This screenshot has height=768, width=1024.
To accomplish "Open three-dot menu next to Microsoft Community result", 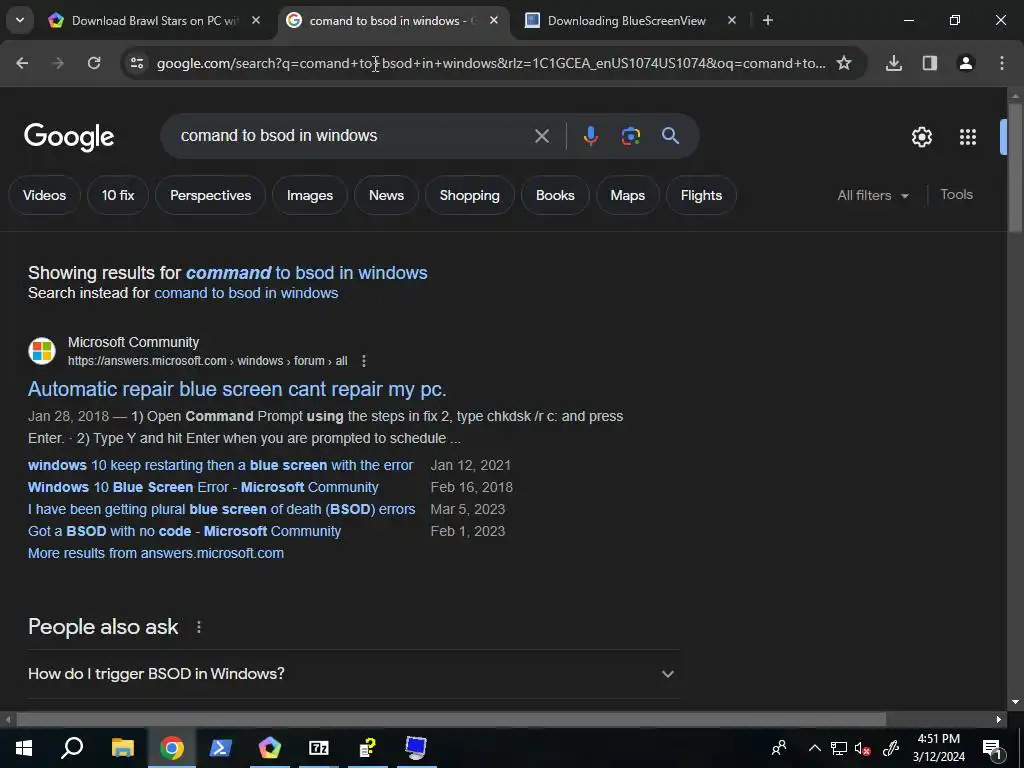I will [364, 360].
